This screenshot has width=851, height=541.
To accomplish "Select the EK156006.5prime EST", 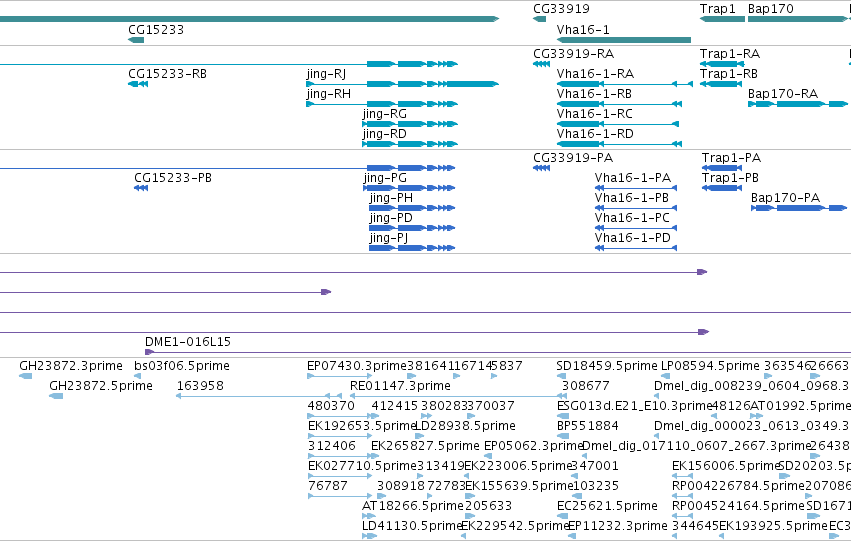I will pos(726,466).
